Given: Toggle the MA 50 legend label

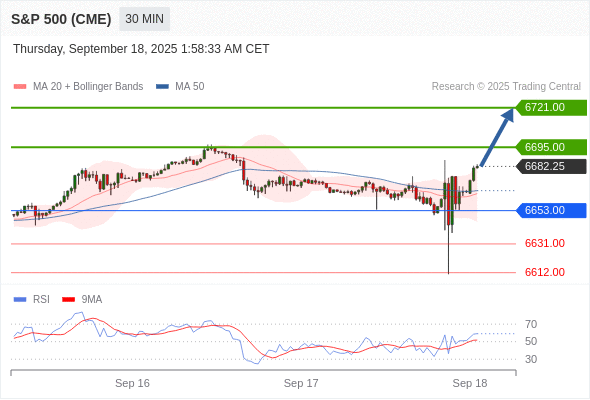Looking at the screenshot, I should tap(190, 87).
